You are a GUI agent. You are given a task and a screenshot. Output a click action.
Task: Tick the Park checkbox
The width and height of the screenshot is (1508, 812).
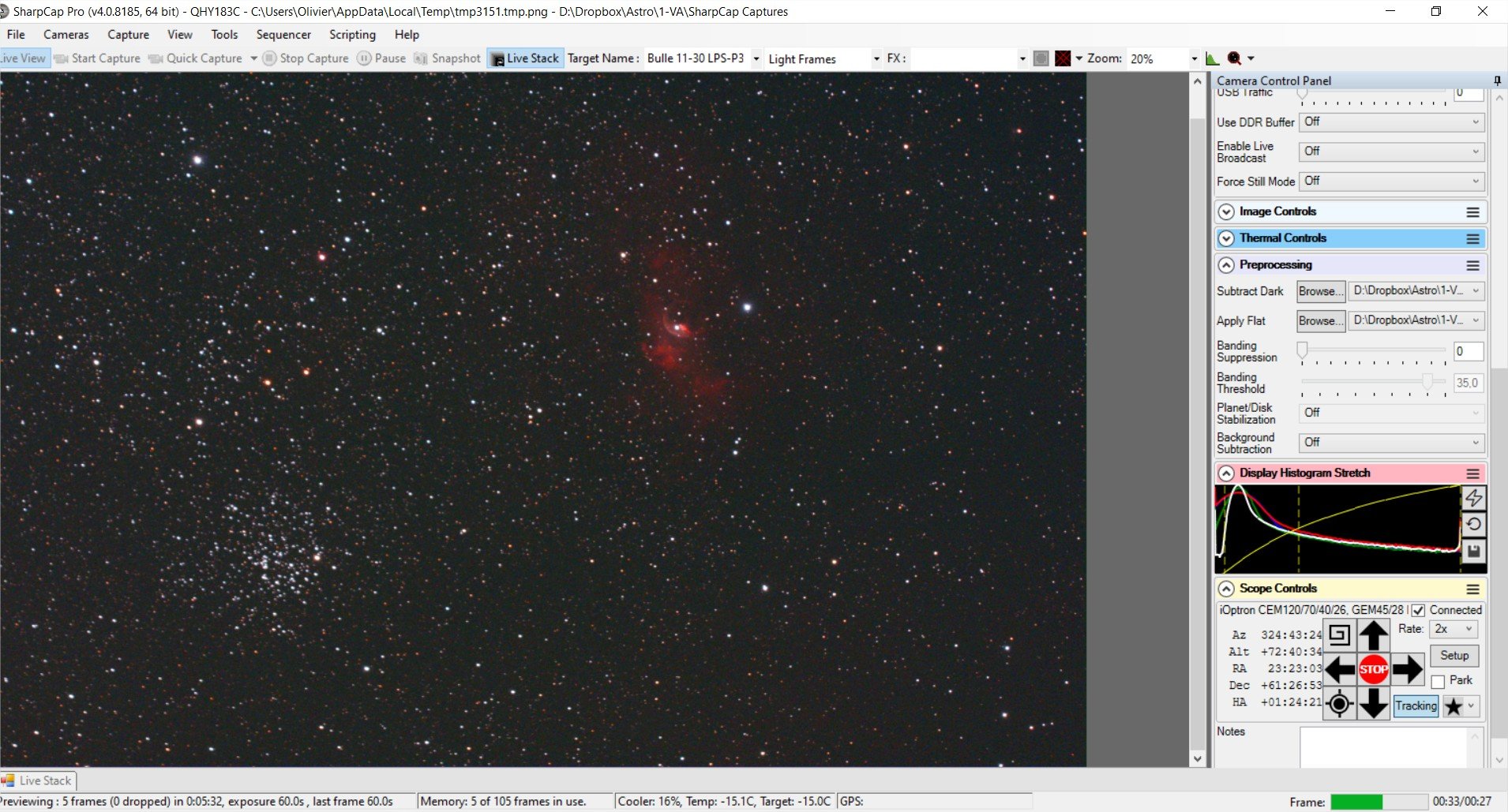pyautogui.click(x=1439, y=681)
